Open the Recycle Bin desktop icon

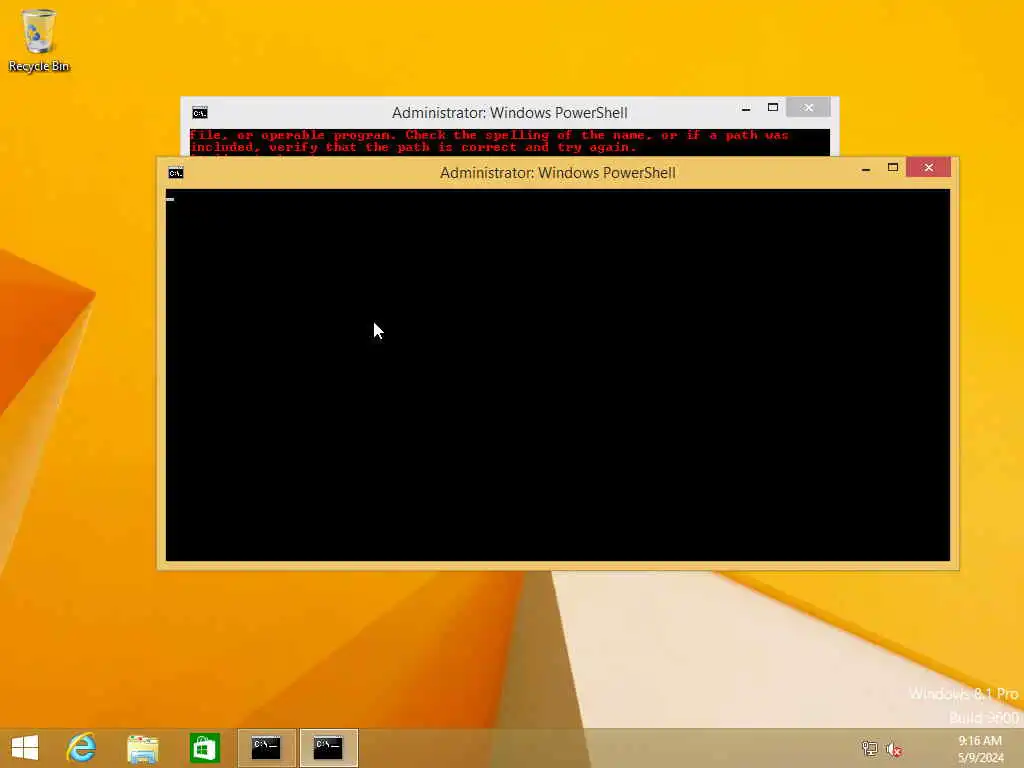pos(39,40)
